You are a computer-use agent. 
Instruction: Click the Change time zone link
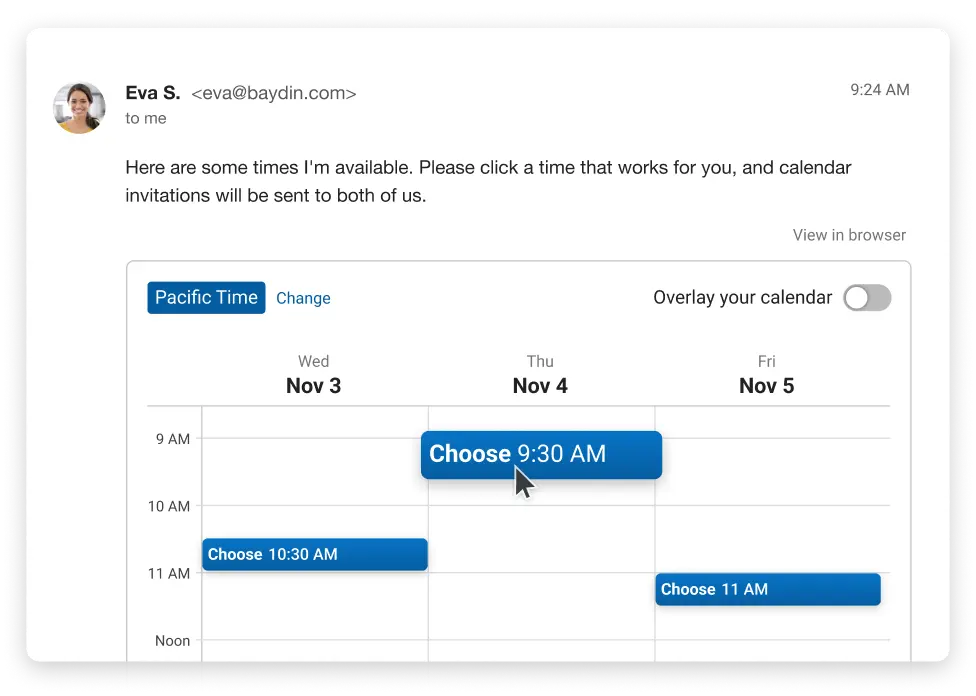pos(303,298)
